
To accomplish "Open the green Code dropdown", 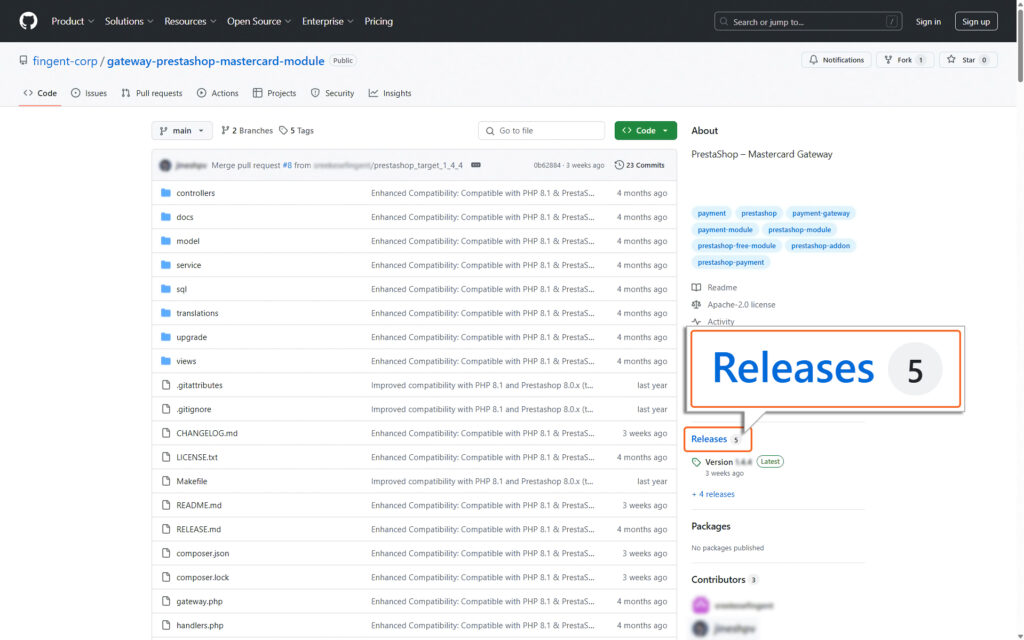I will click(x=645, y=130).
